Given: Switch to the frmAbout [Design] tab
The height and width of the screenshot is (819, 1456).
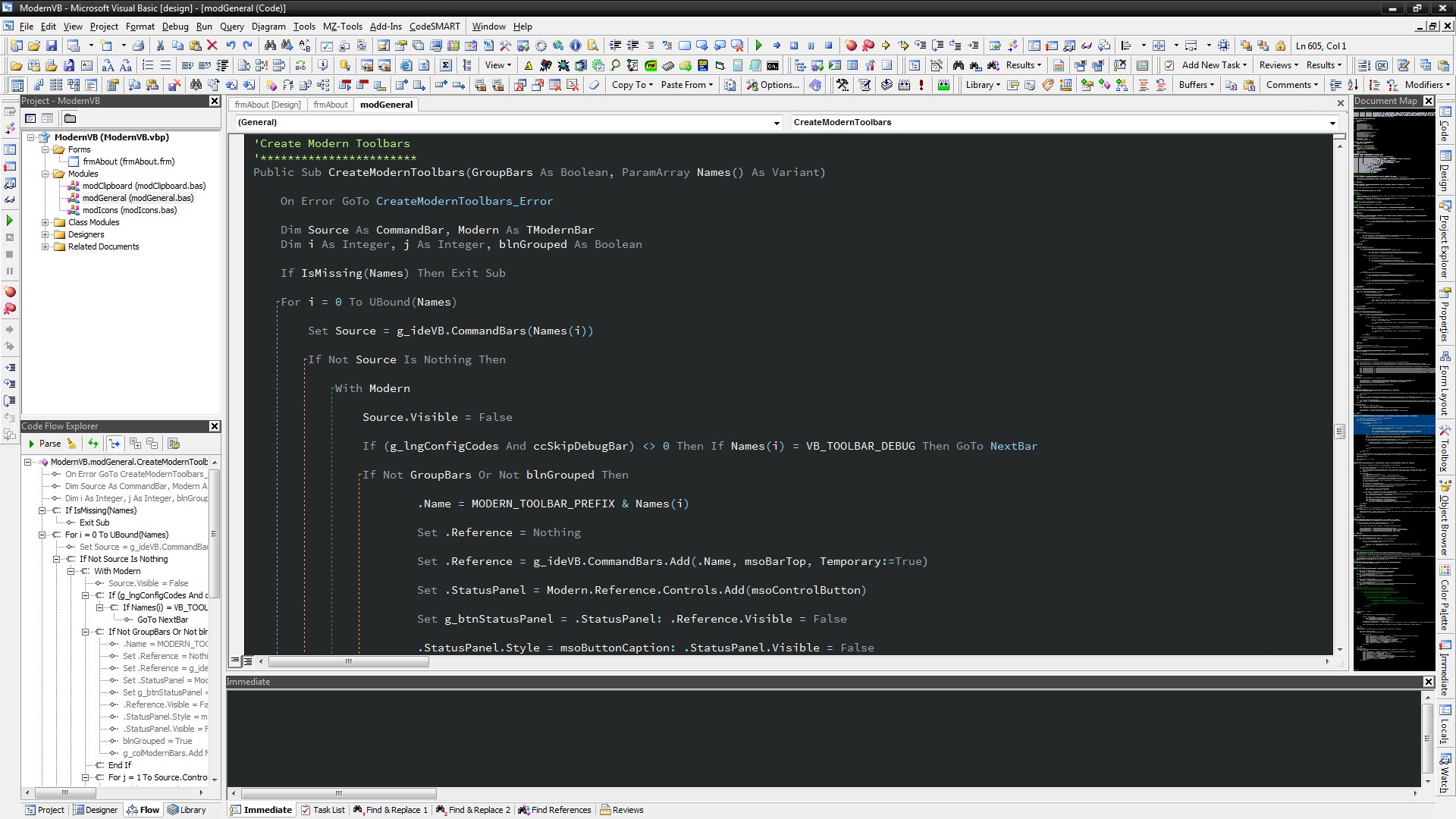Looking at the screenshot, I should pos(267,105).
